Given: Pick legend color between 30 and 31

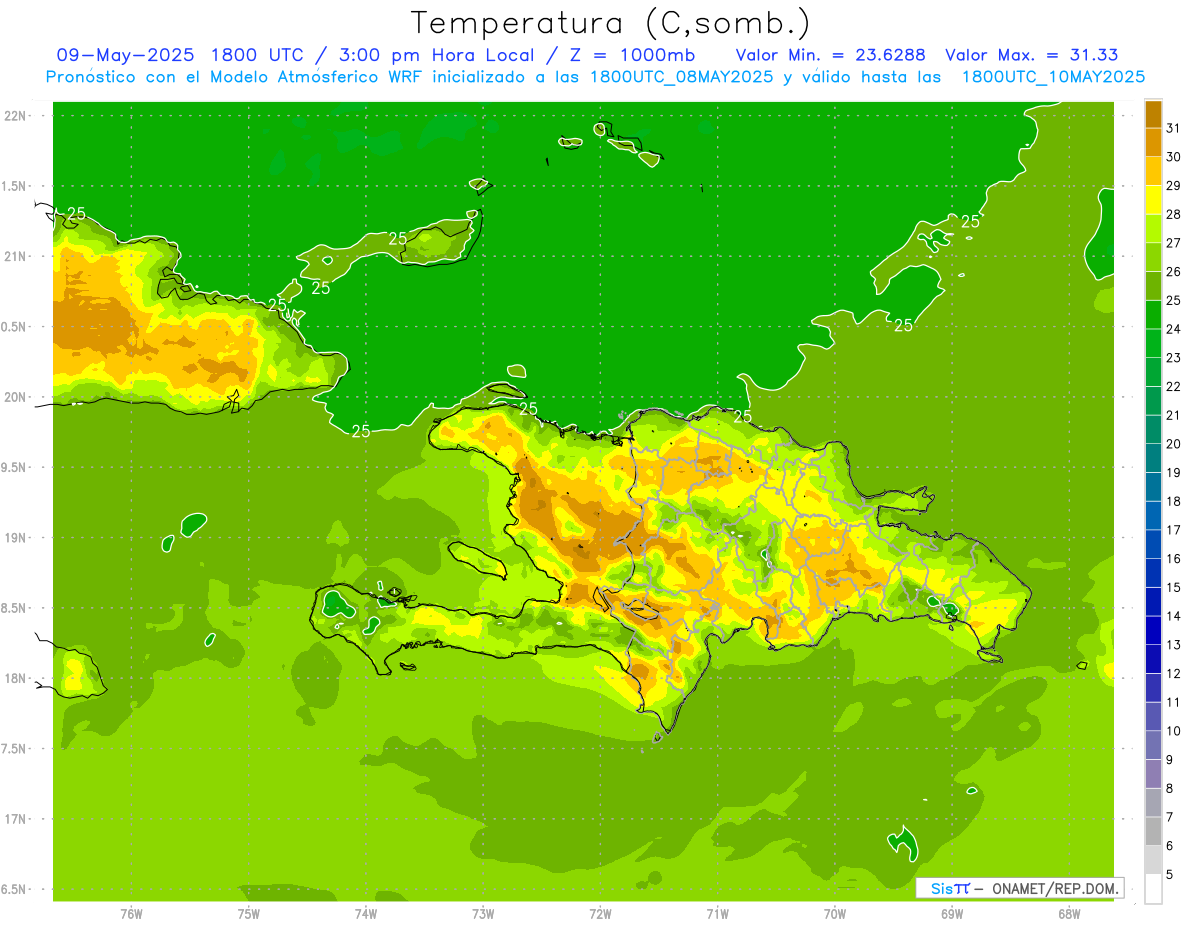Looking at the screenshot, I should 1153,143.
